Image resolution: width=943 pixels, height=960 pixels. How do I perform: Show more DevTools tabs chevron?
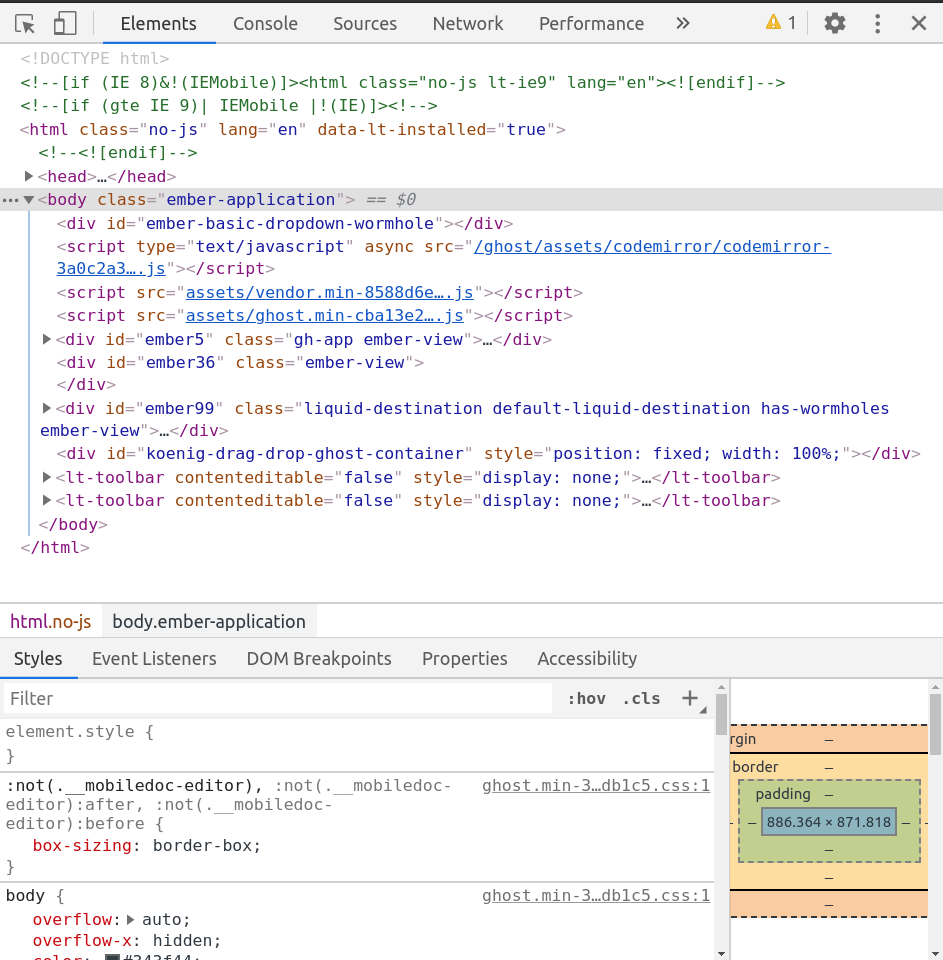pyautogui.click(x=683, y=23)
